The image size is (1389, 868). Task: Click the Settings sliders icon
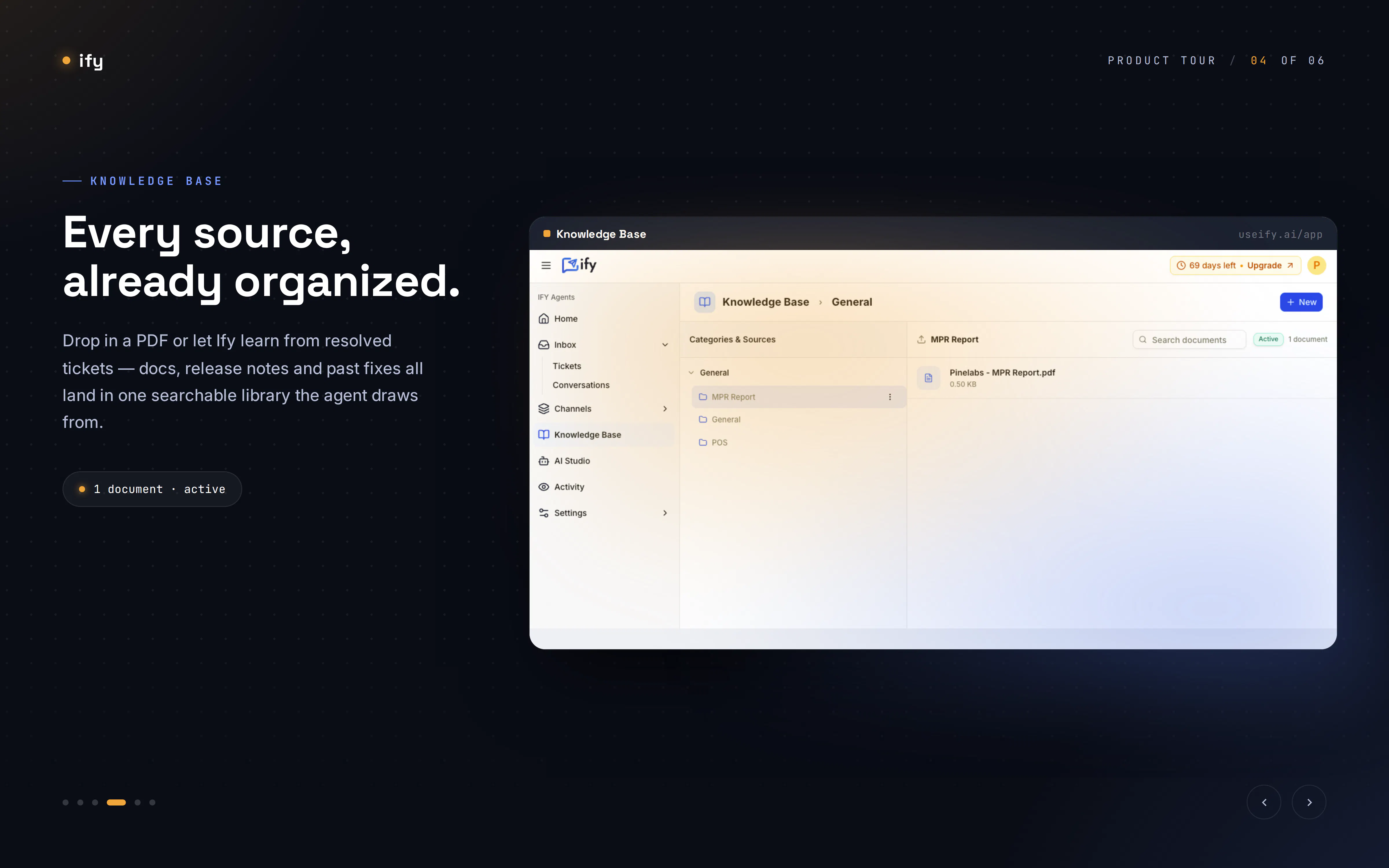[543, 513]
